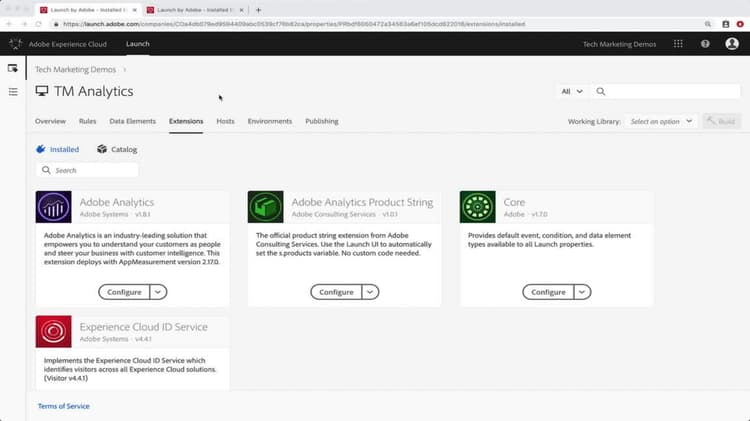Configure the Adobe Analytics extension
The height and width of the screenshot is (421, 750).
(x=124, y=292)
